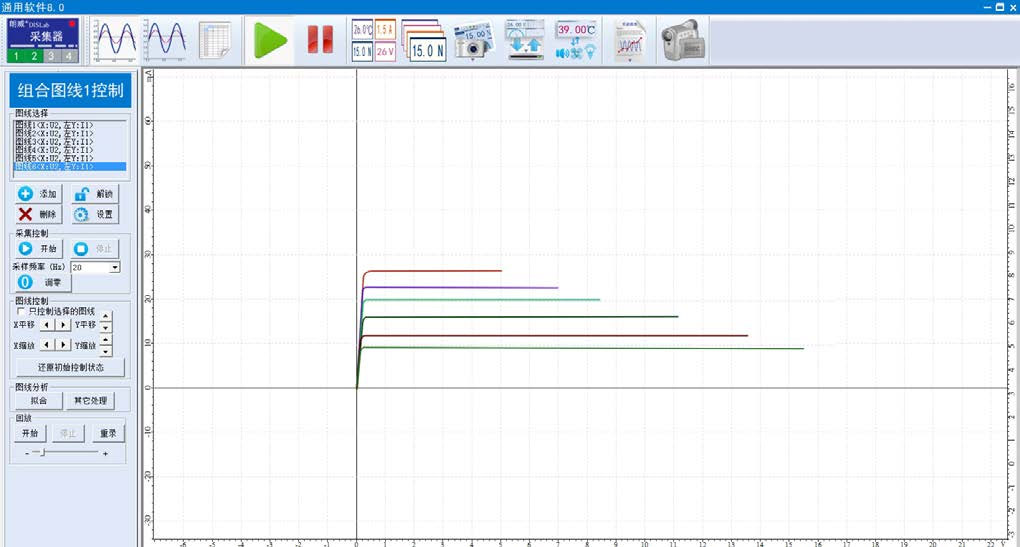Select 图线3 in the curve list
The height and width of the screenshot is (547, 1020).
(54, 142)
